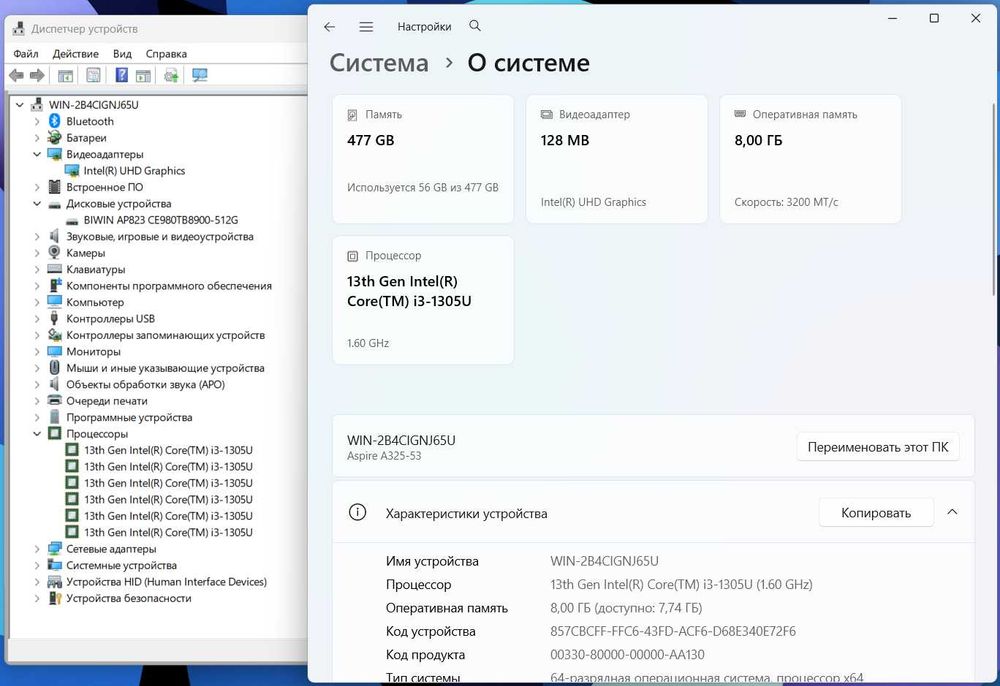This screenshot has width=1000, height=686.
Task: Click the info icon beside Характеристики устройства
Action: (357, 513)
